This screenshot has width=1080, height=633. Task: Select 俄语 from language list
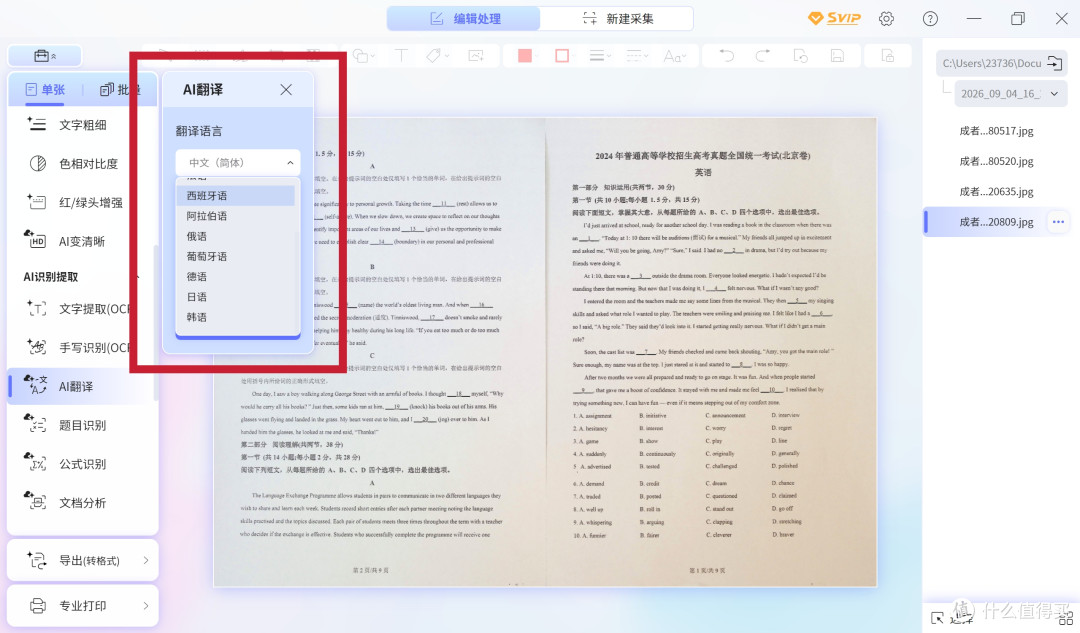click(x=236, y=236)
